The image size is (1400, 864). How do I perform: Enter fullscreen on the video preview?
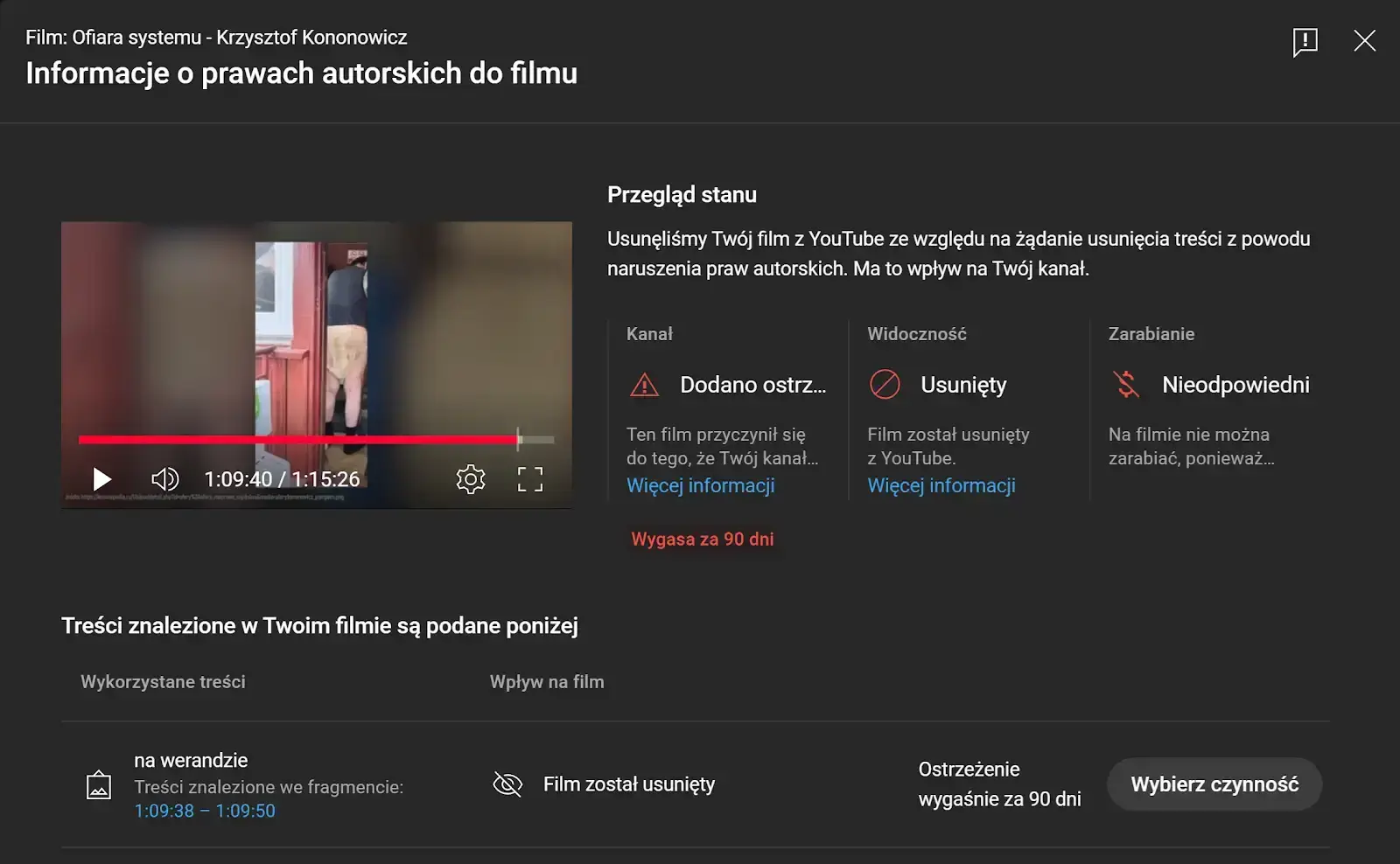pyautogui.click(x=528, y=478)
